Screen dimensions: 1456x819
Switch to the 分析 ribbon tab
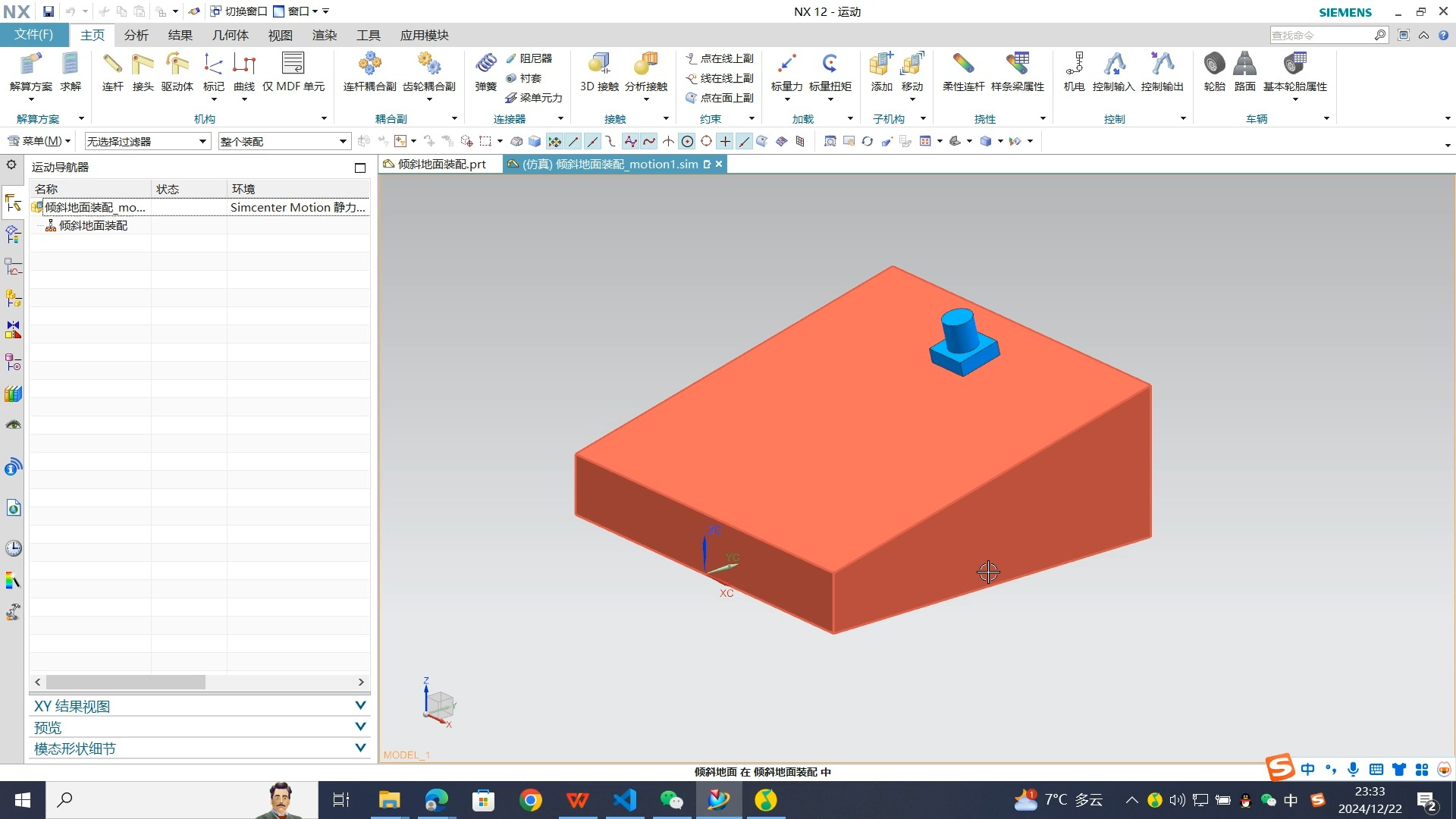136,35
